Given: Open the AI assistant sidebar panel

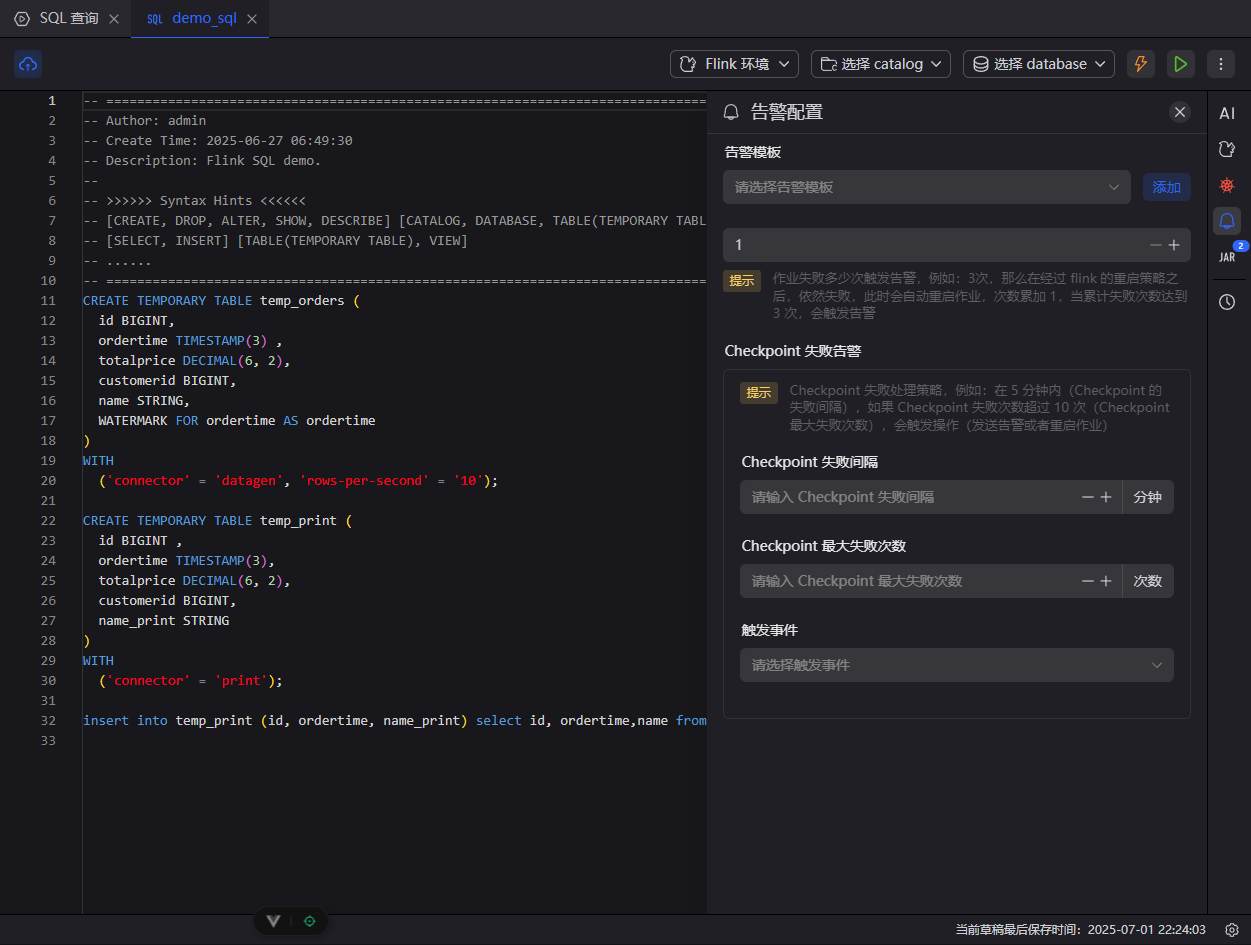Looking at the screenshot, I should [x=1227, y=113].
